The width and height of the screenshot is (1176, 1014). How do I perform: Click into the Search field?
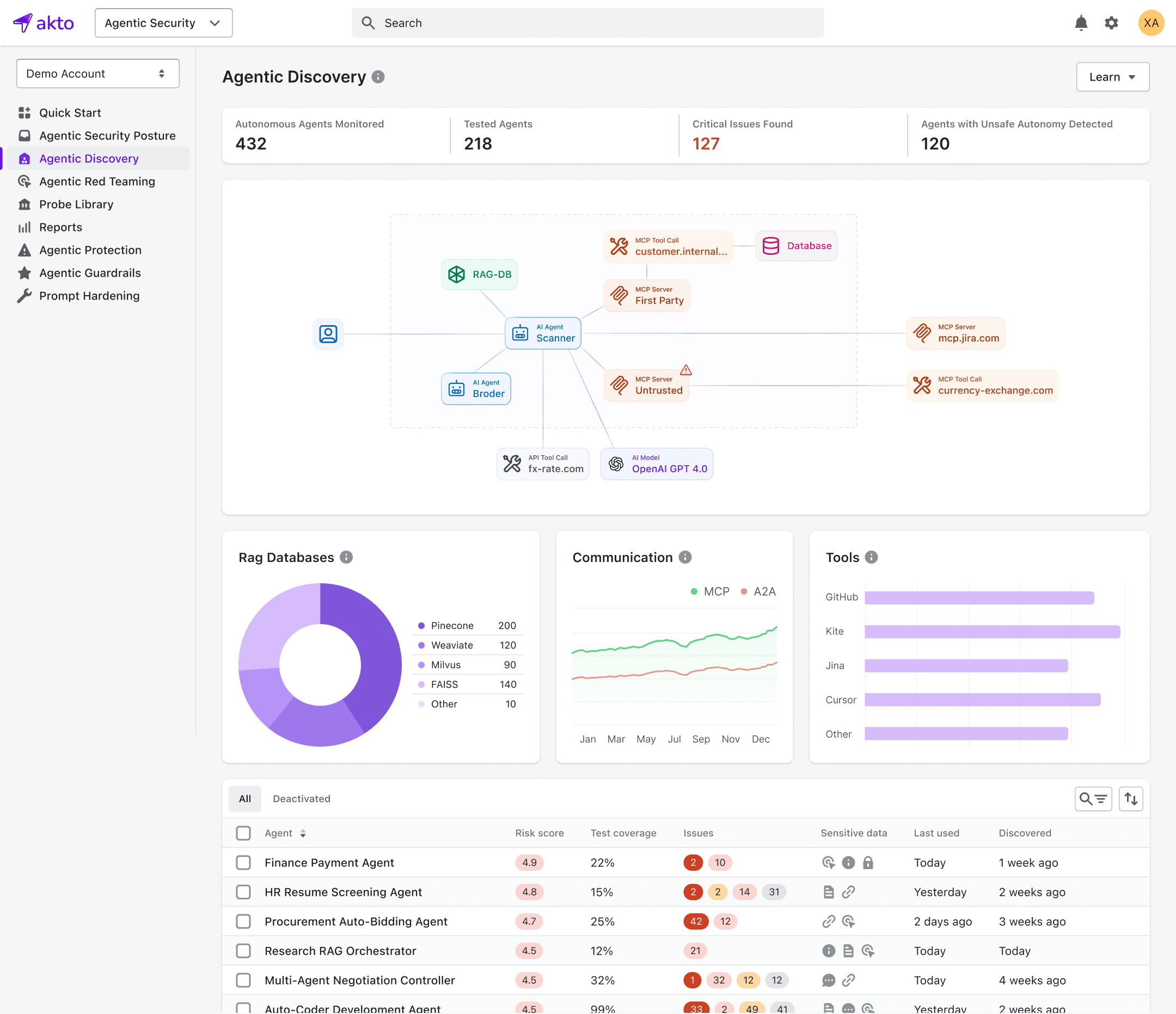[587, 23]
